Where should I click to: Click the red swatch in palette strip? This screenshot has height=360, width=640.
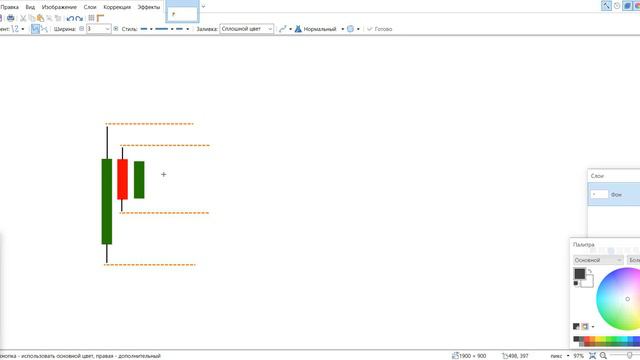[x=587, y=339]
